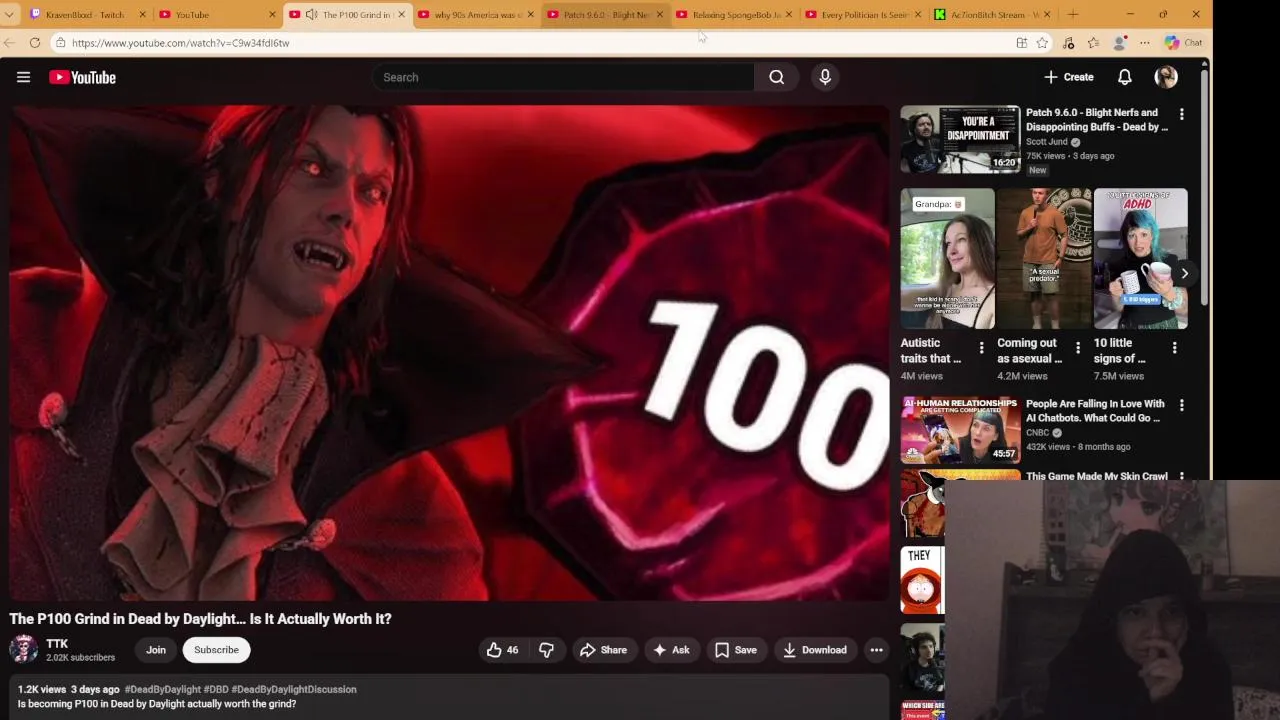Open the #DeadByDaylight hashtag link
Image resolution: width=1280 pixels, height=720 pixels.
(x=162, y=689)
